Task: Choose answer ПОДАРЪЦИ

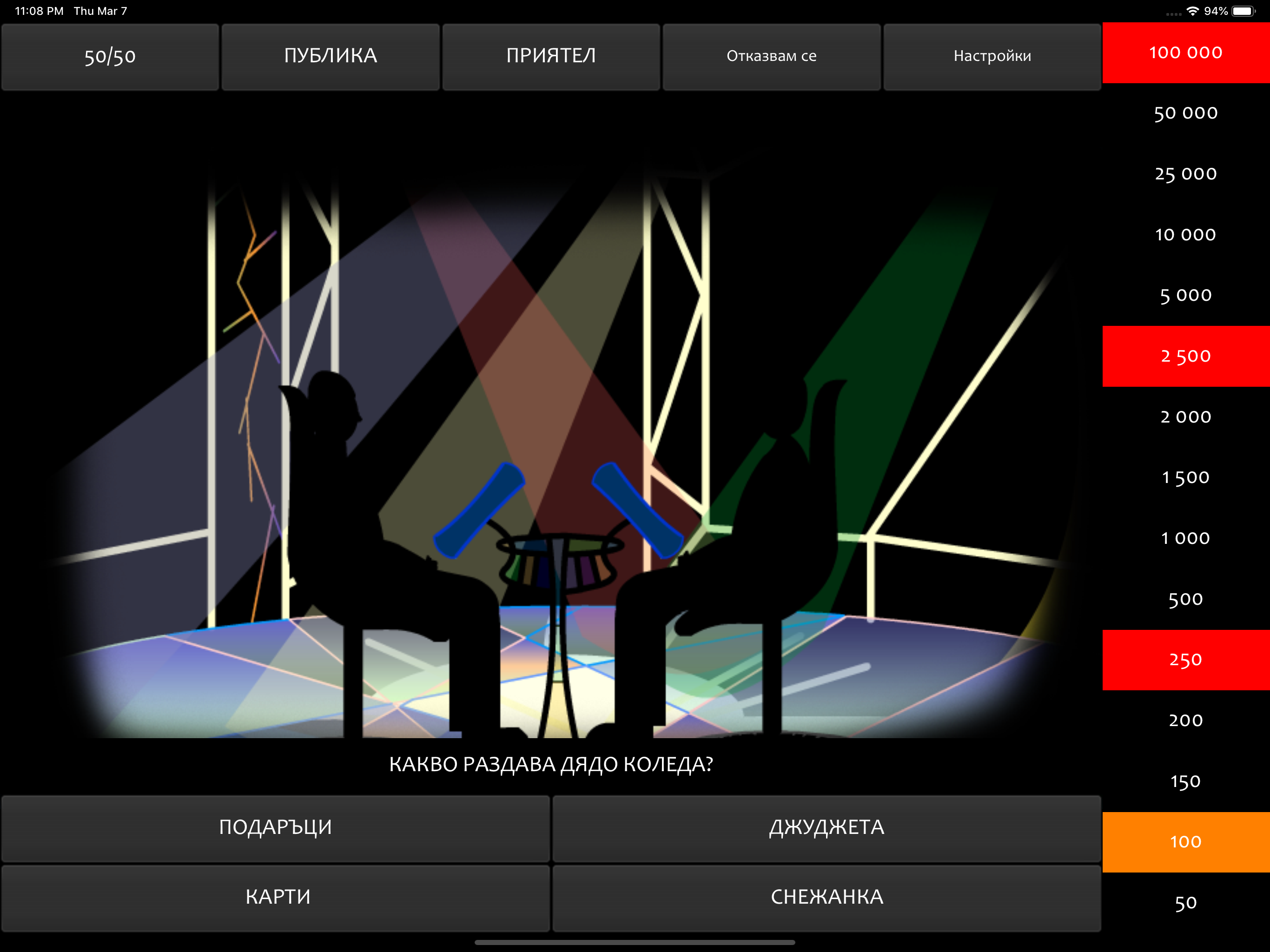Action: [x=276, y=828]
